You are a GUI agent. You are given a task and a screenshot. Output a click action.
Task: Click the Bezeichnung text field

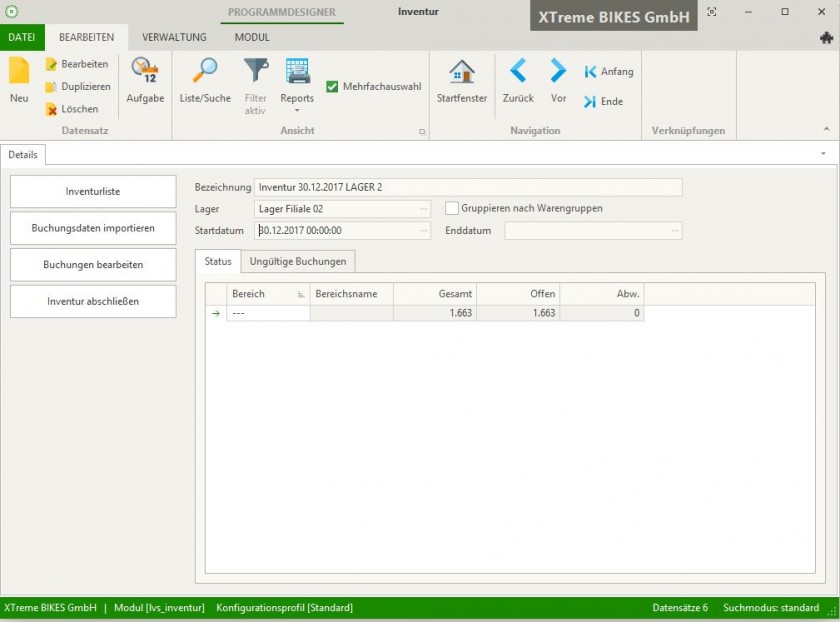[468, 188]
